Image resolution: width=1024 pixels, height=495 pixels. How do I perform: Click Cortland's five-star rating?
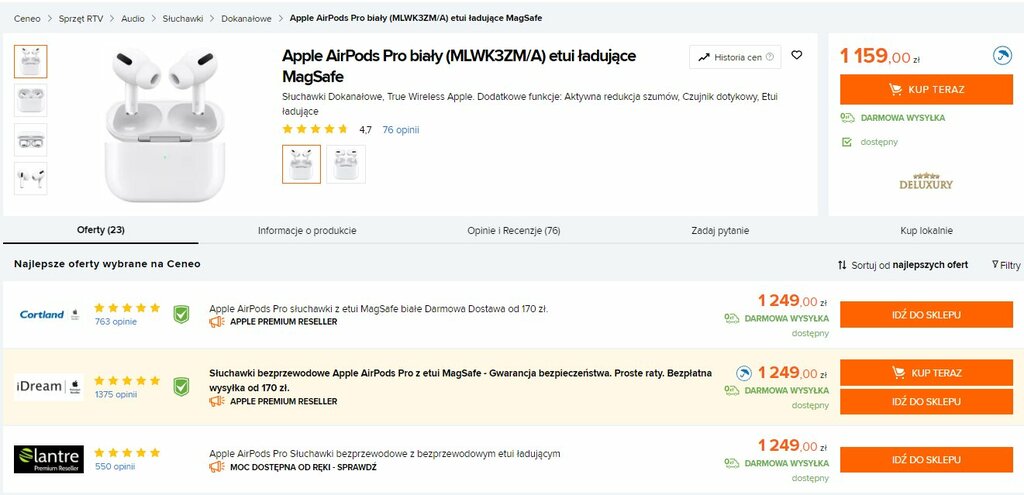pyautogui.click(x=127, y=308)
